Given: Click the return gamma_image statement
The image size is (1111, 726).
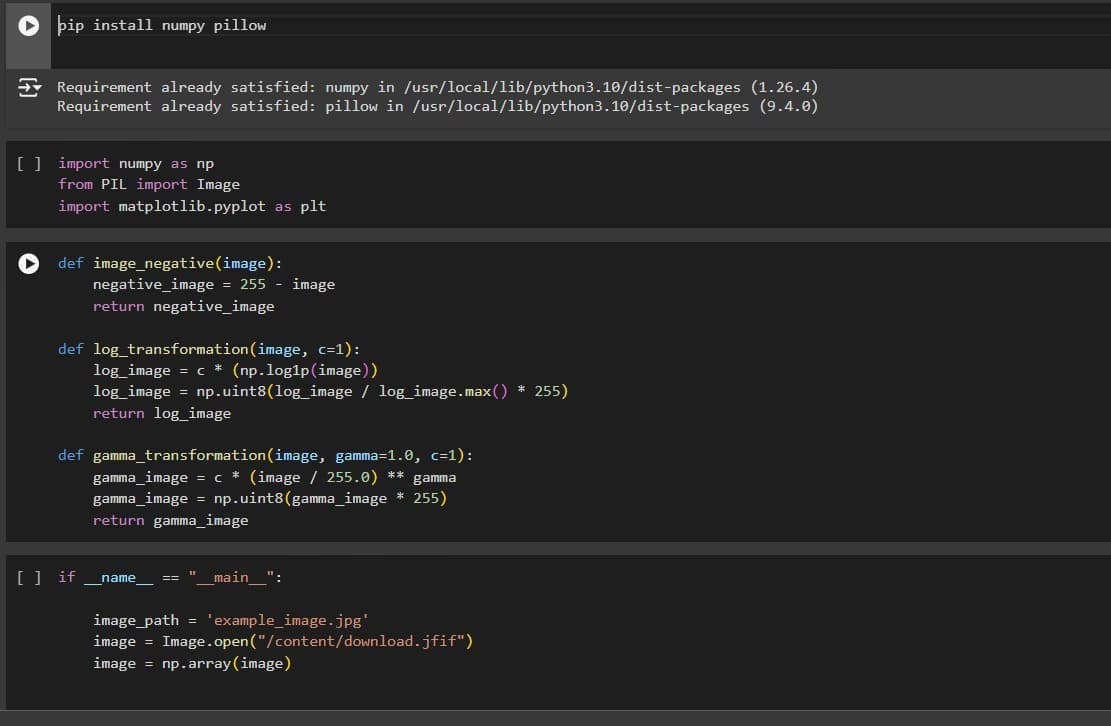Looking at the screenshot, I should [x=170, y=519].
